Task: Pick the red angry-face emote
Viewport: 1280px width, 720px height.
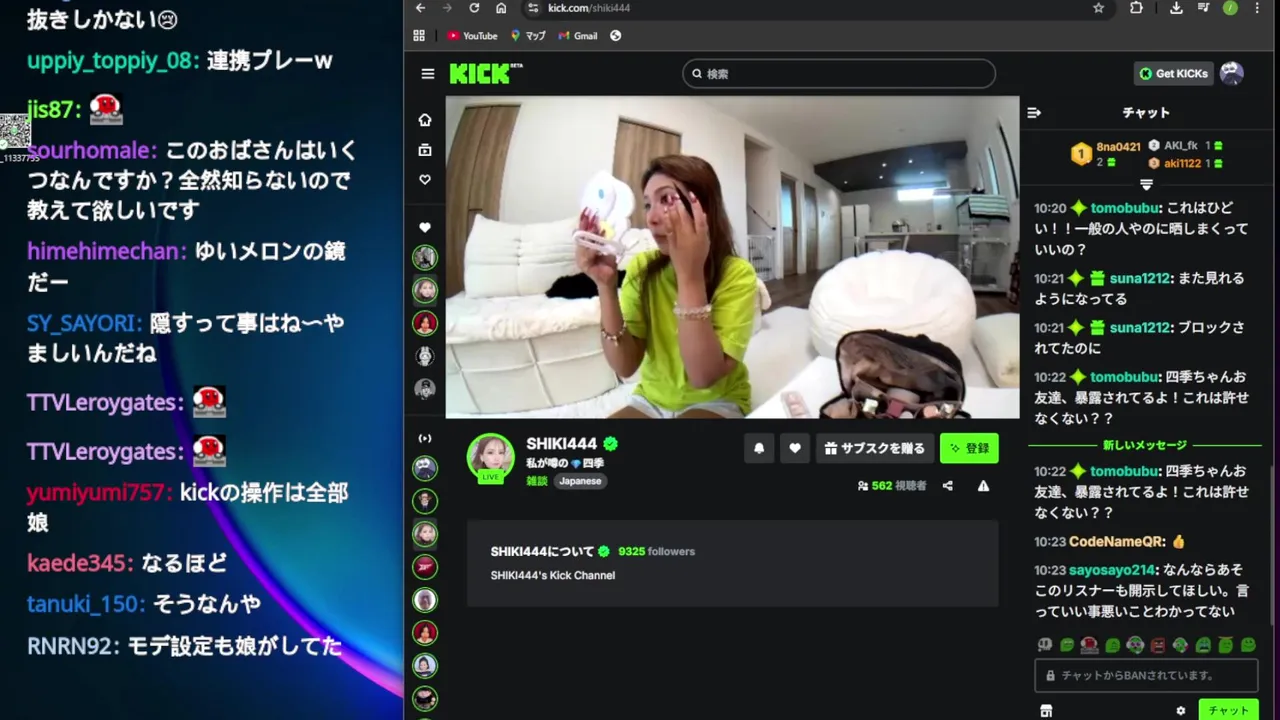Action: [1158, 646]
